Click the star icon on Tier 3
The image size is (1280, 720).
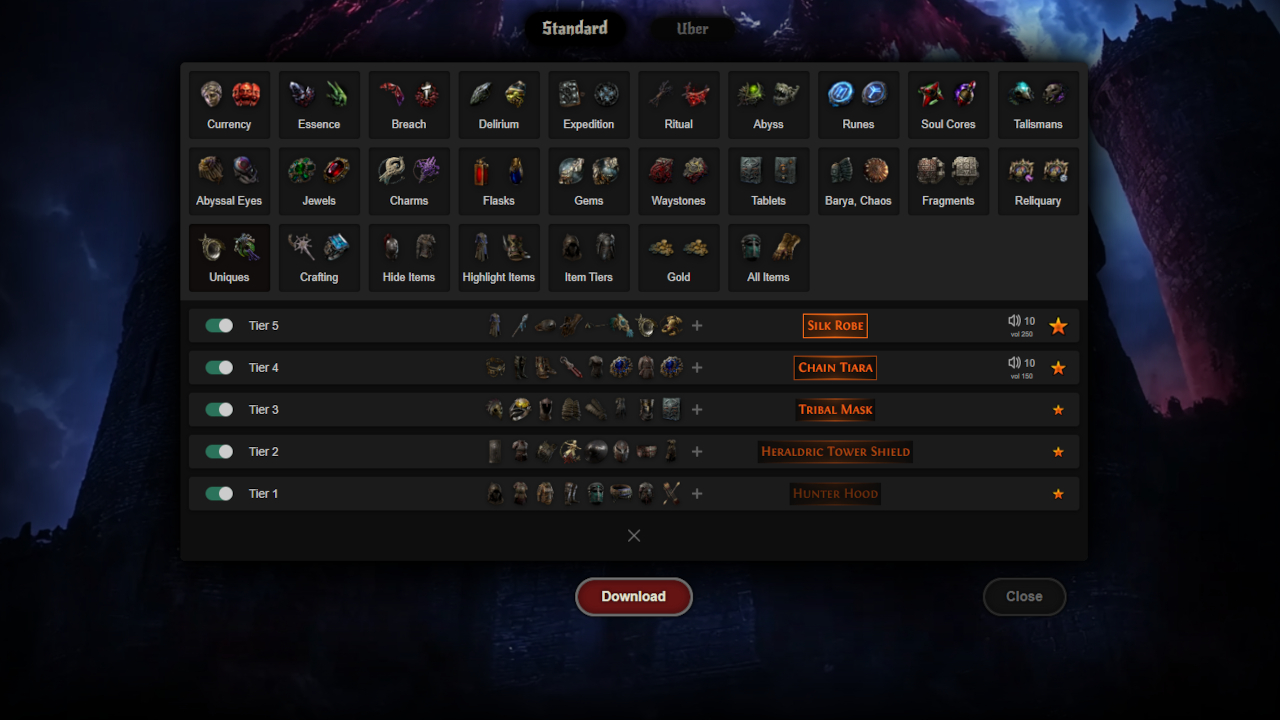pos(1058,410)
